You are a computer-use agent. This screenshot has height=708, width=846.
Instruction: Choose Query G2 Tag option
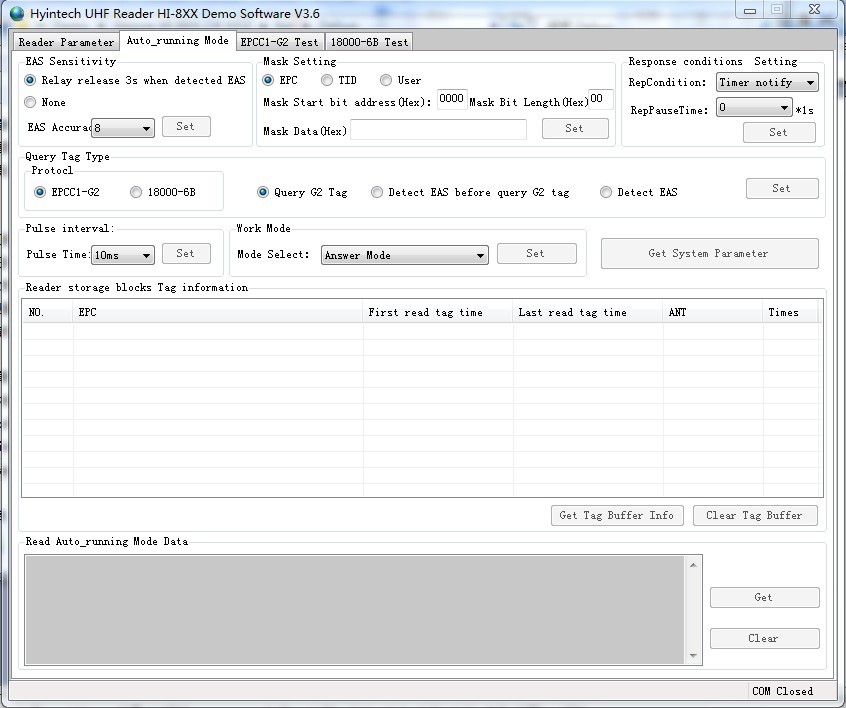(302, 192)
